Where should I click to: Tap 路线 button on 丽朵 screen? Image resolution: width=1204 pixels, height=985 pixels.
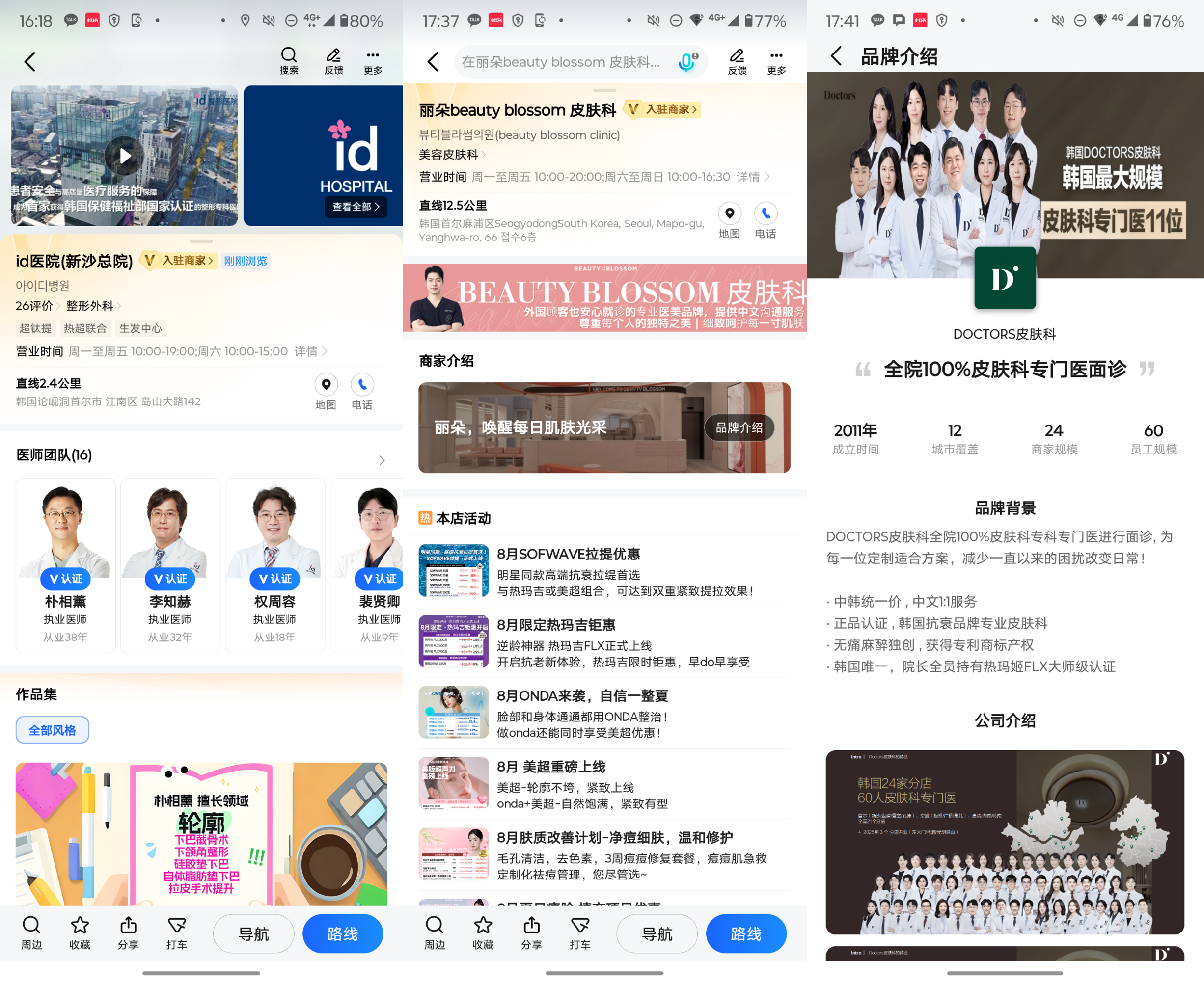coord(746,933)
